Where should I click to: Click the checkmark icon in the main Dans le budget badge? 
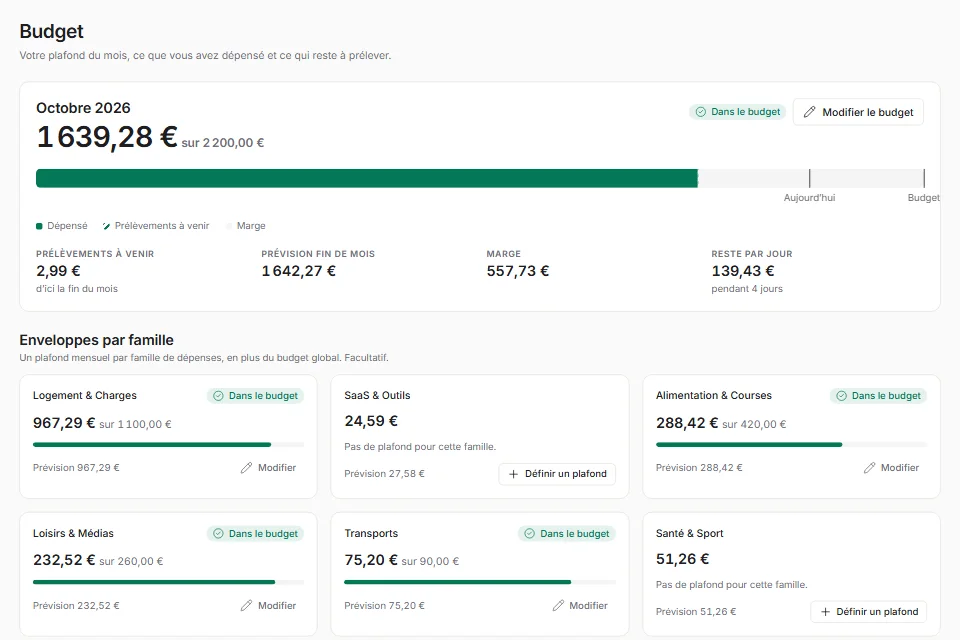(701, 112)
